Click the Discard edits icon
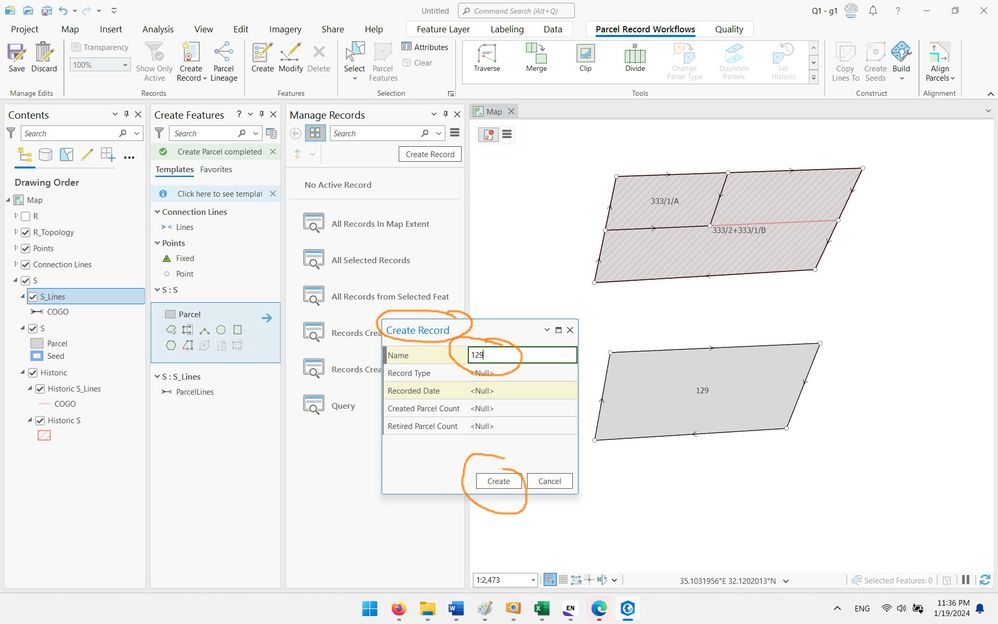The height and width of the screenshot is (624, 998). click(x=44, y=53)
